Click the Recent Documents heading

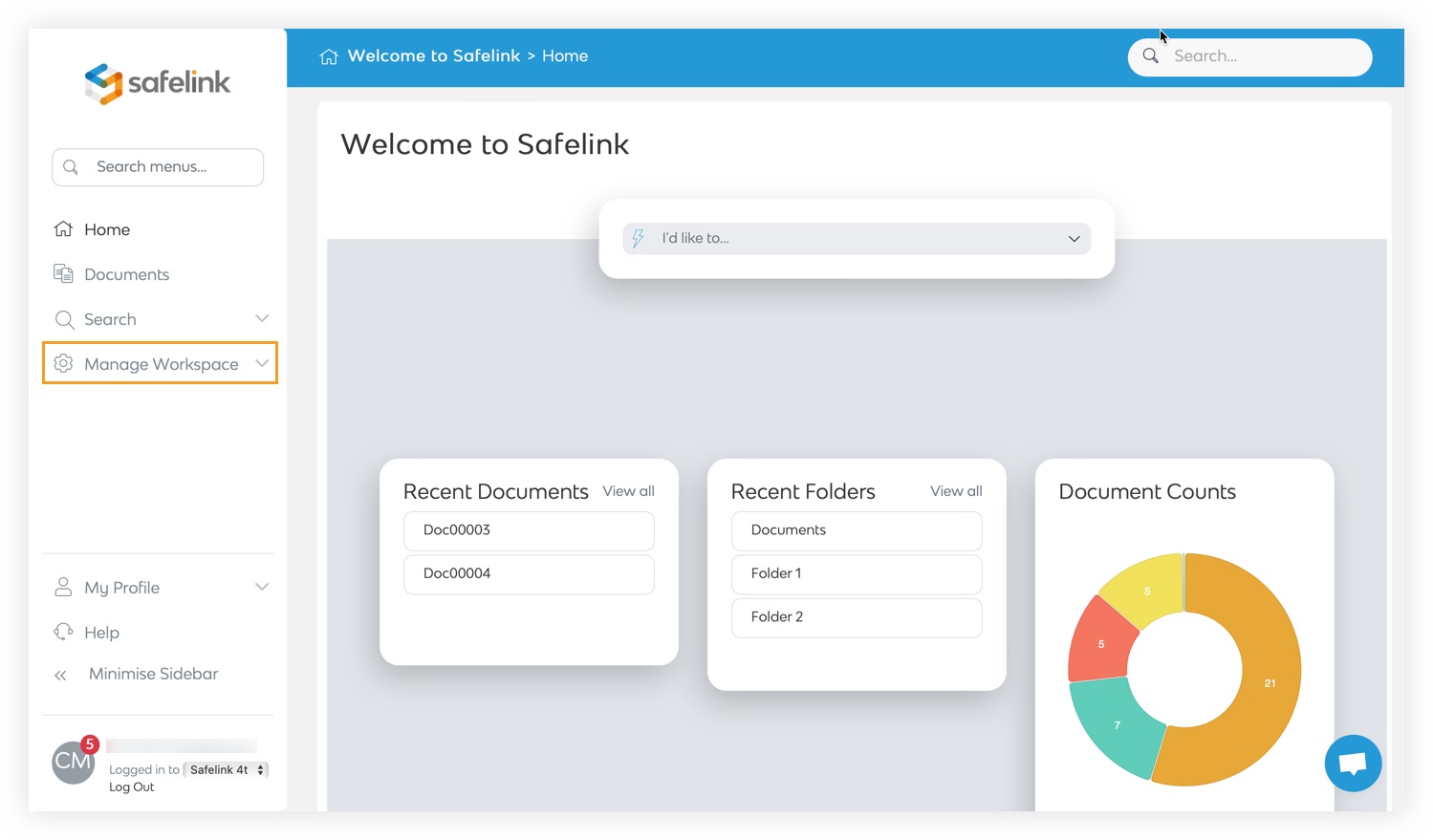495,491
